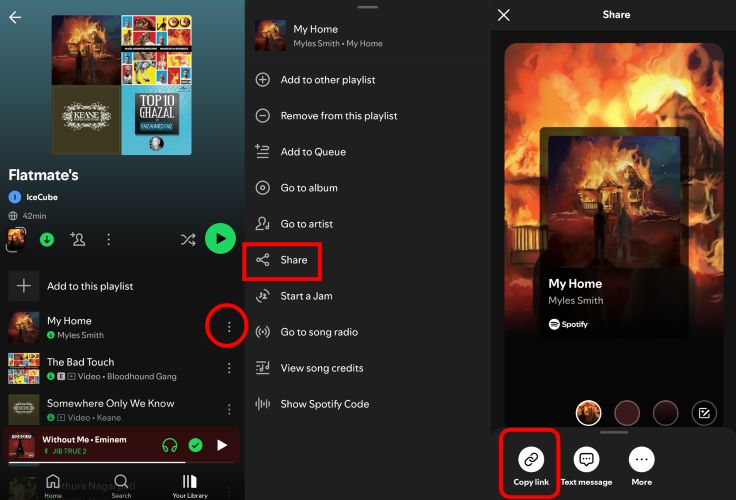Tap Copy link button
Viewport: 736px width, 500px height.
click(x=531, y=464)
